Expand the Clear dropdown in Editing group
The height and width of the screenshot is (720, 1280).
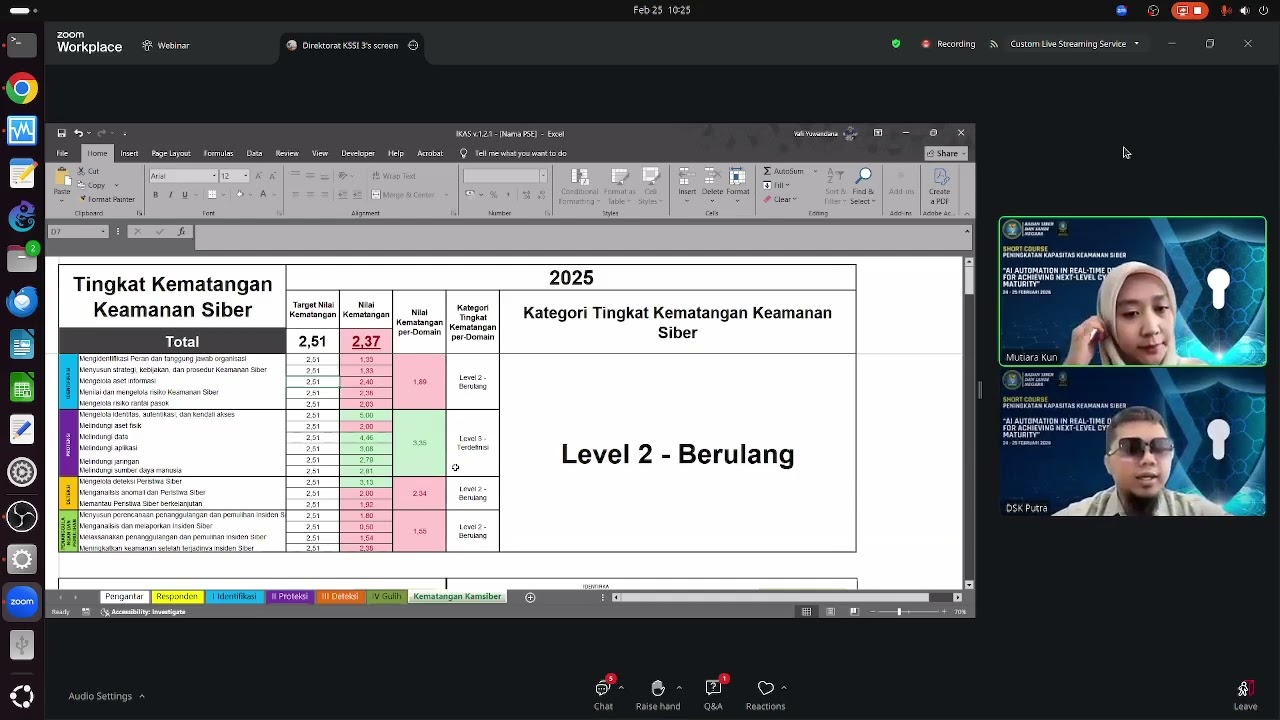(795, 199)
